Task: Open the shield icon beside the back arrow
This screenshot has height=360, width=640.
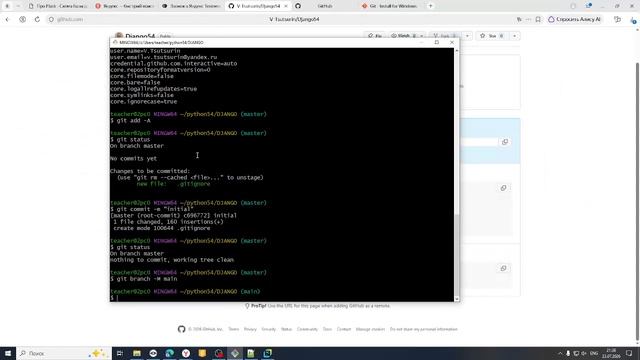Action: tap(22, 19)
